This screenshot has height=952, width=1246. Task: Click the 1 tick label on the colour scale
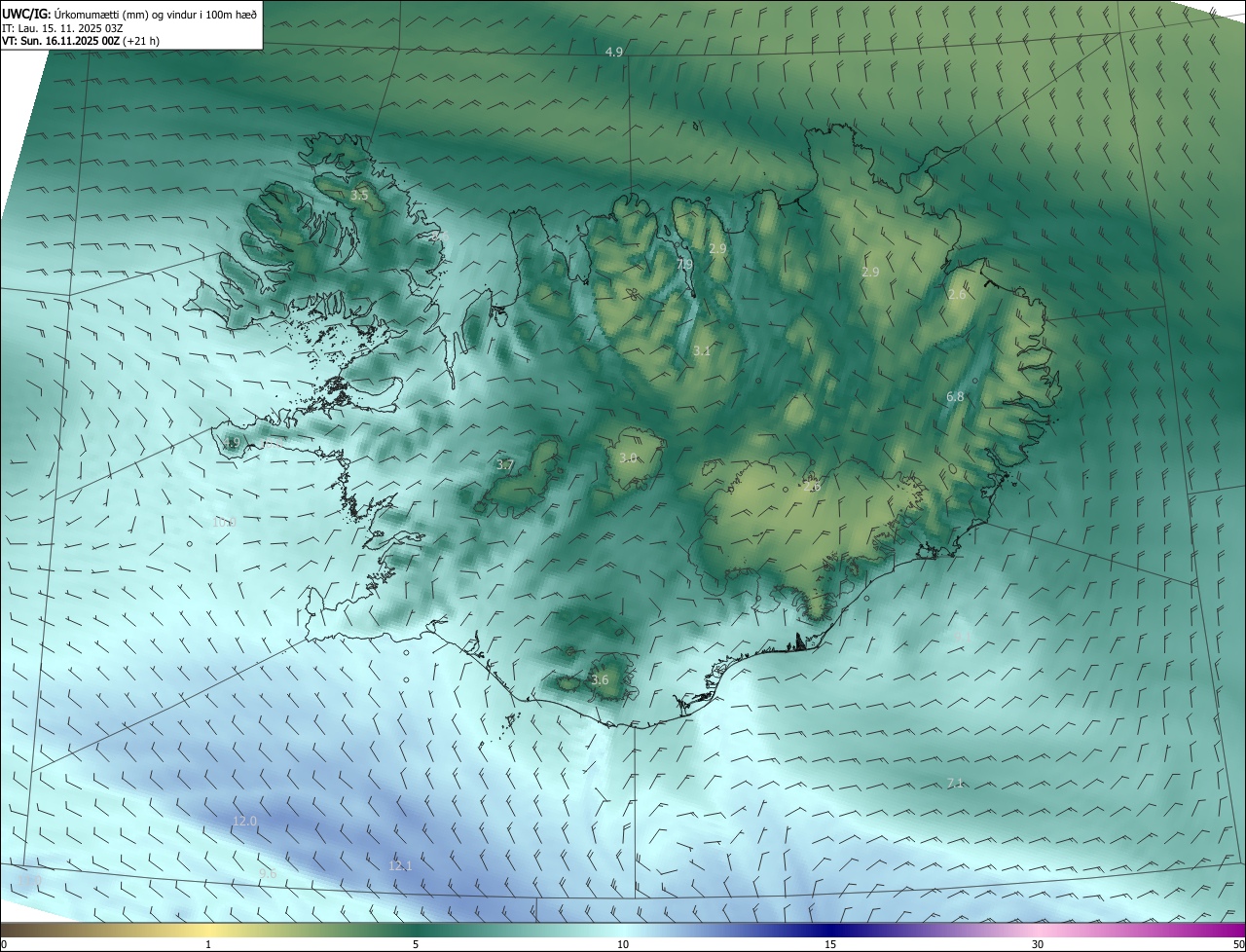pyautogui.click(x=208, y=944)
